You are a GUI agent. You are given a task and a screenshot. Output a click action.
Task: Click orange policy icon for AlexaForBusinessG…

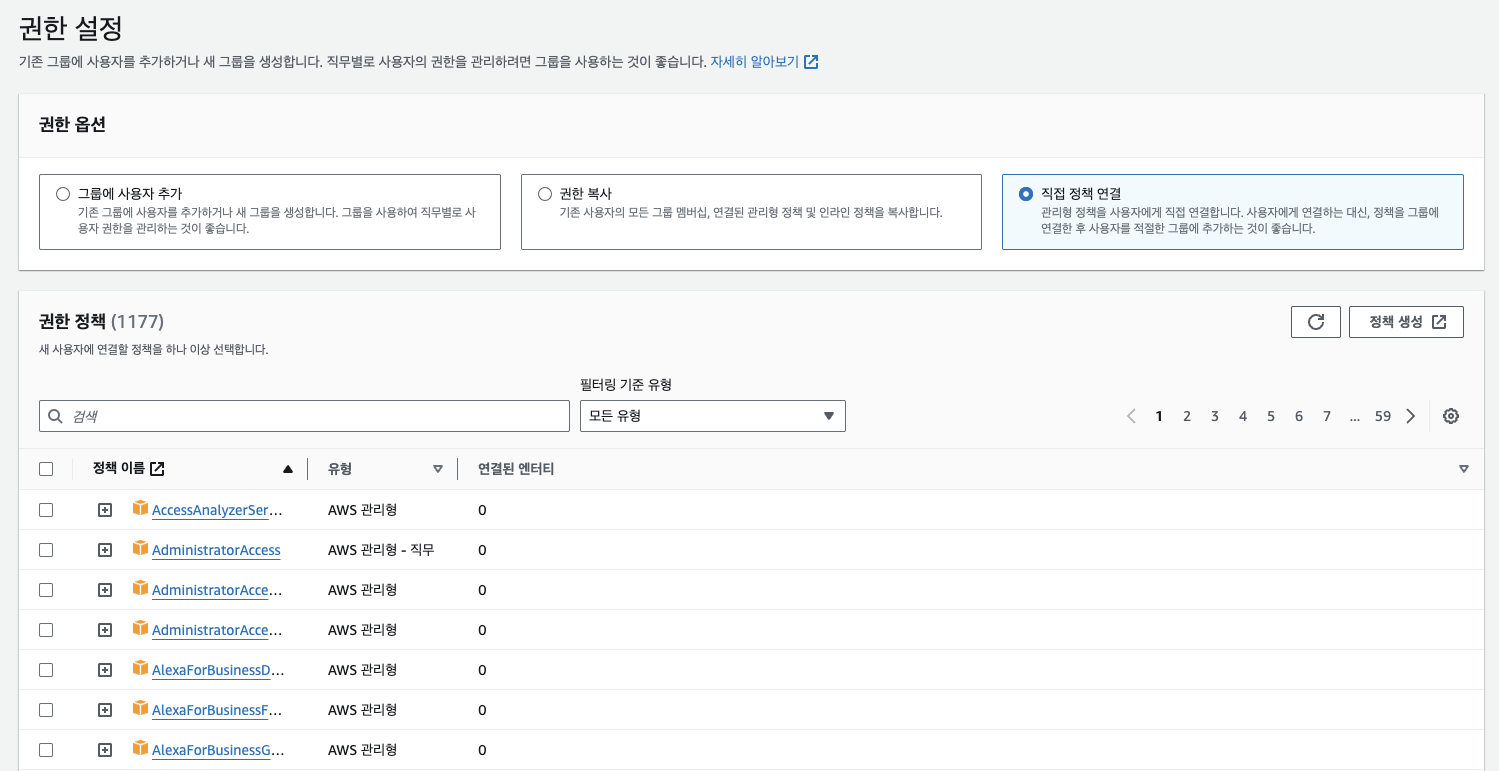click(x=140, y=748)
